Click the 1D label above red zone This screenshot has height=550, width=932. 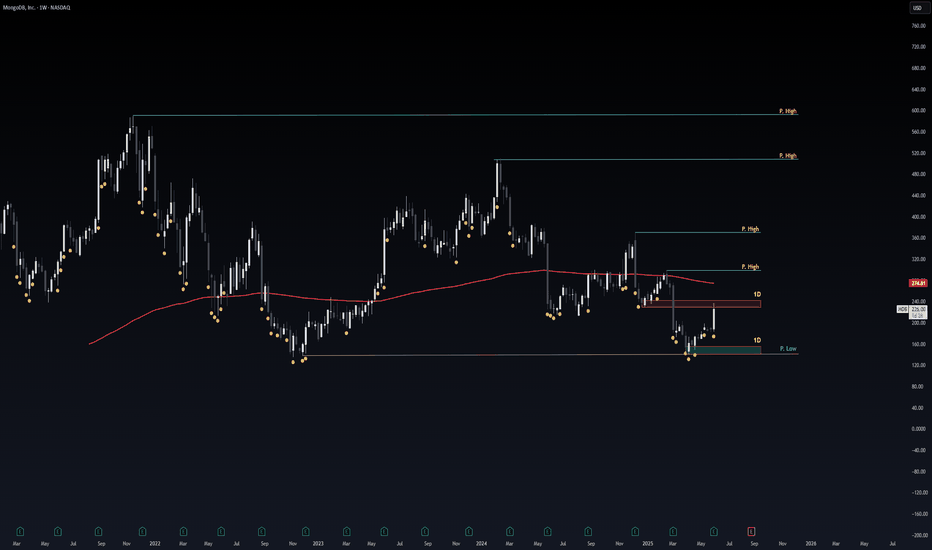click(x=757, y=295)
